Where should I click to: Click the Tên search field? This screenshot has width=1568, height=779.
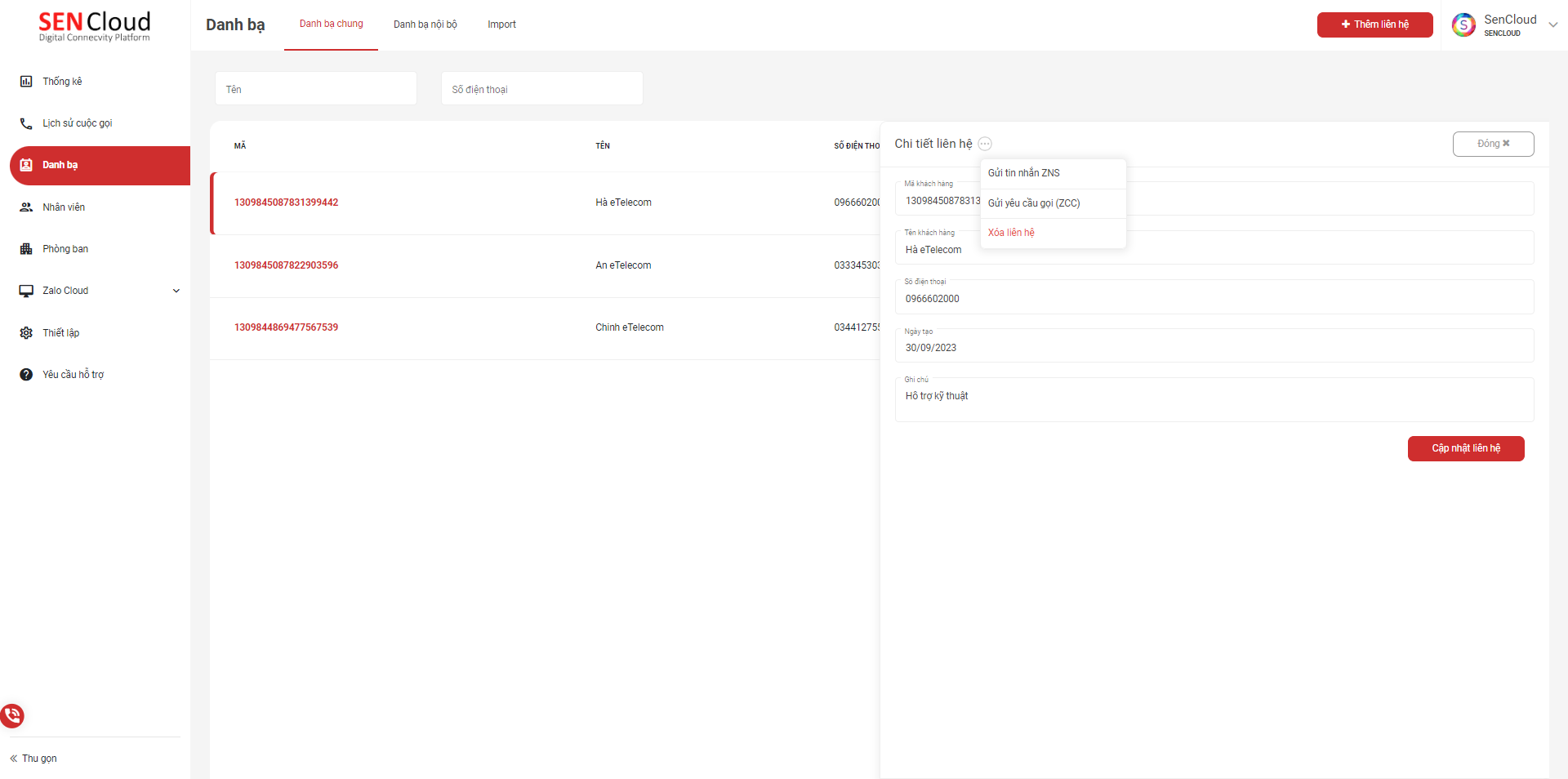point(316,89)
